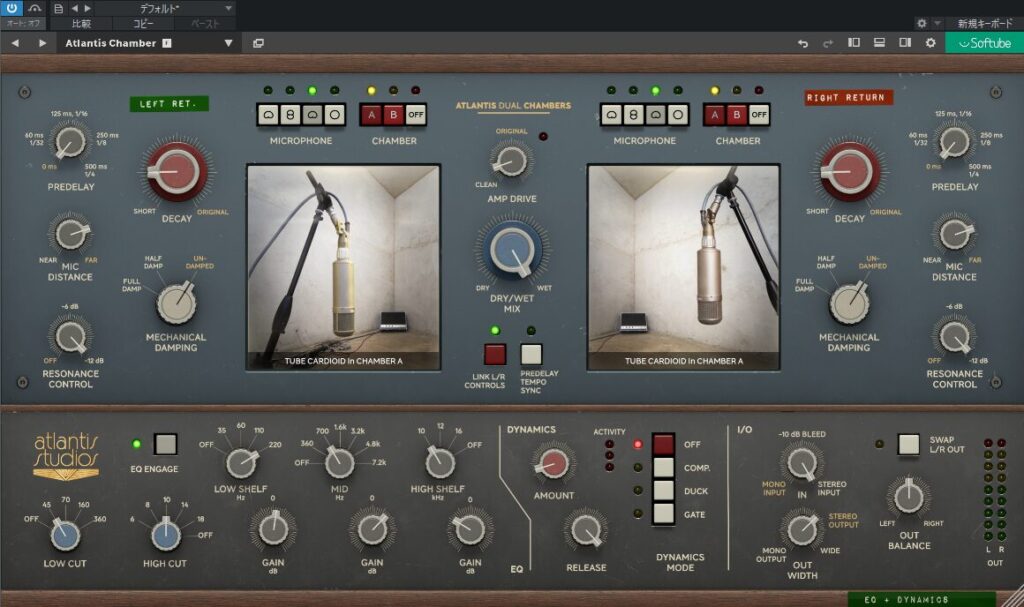1024x607 pixels.
Task: Open the Atlantis Chamber preset dropdown arrow
Action: 228,43
